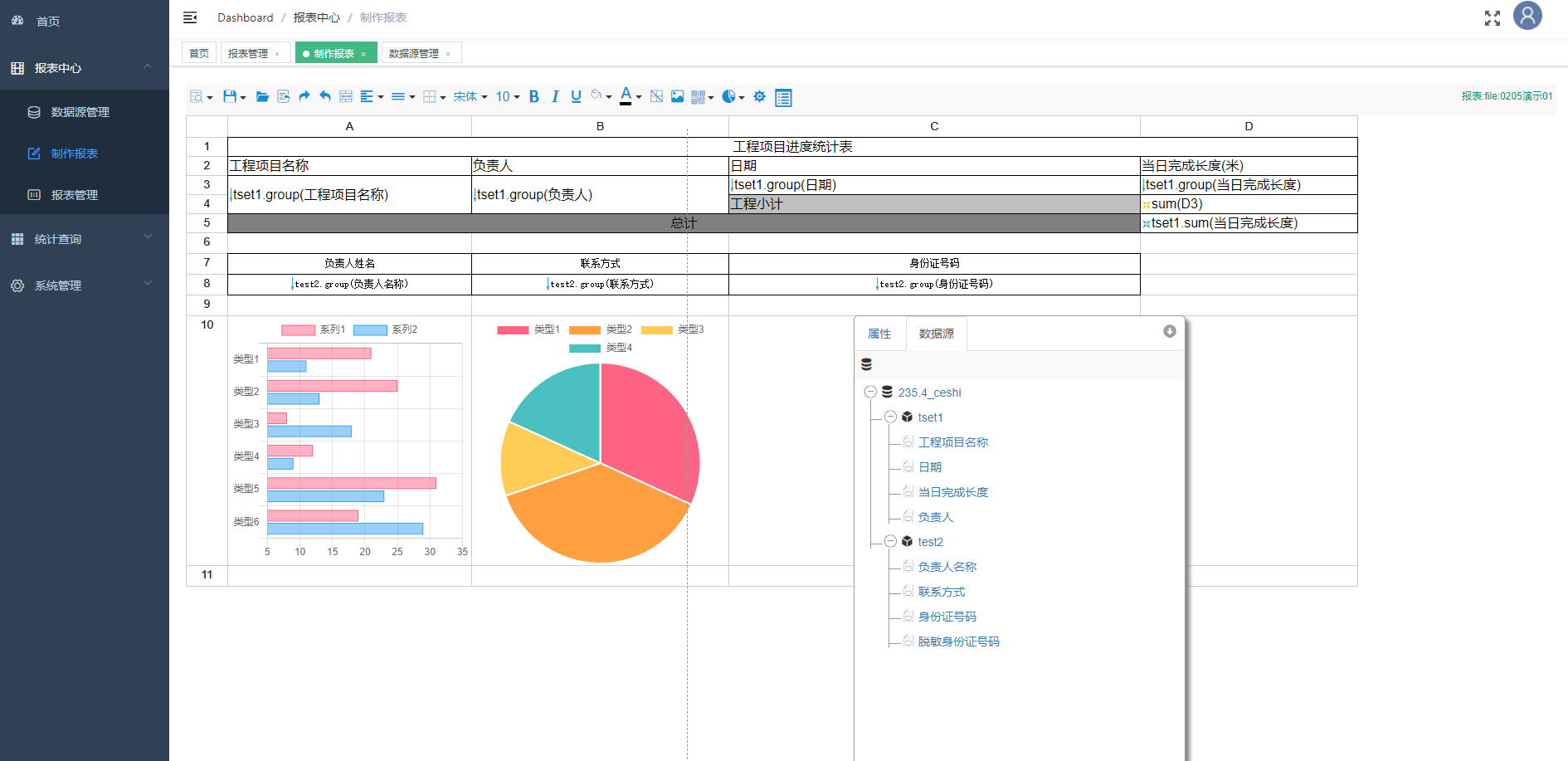Open the dropdown arrow beside pie chart icon

(x=742, y=98)
